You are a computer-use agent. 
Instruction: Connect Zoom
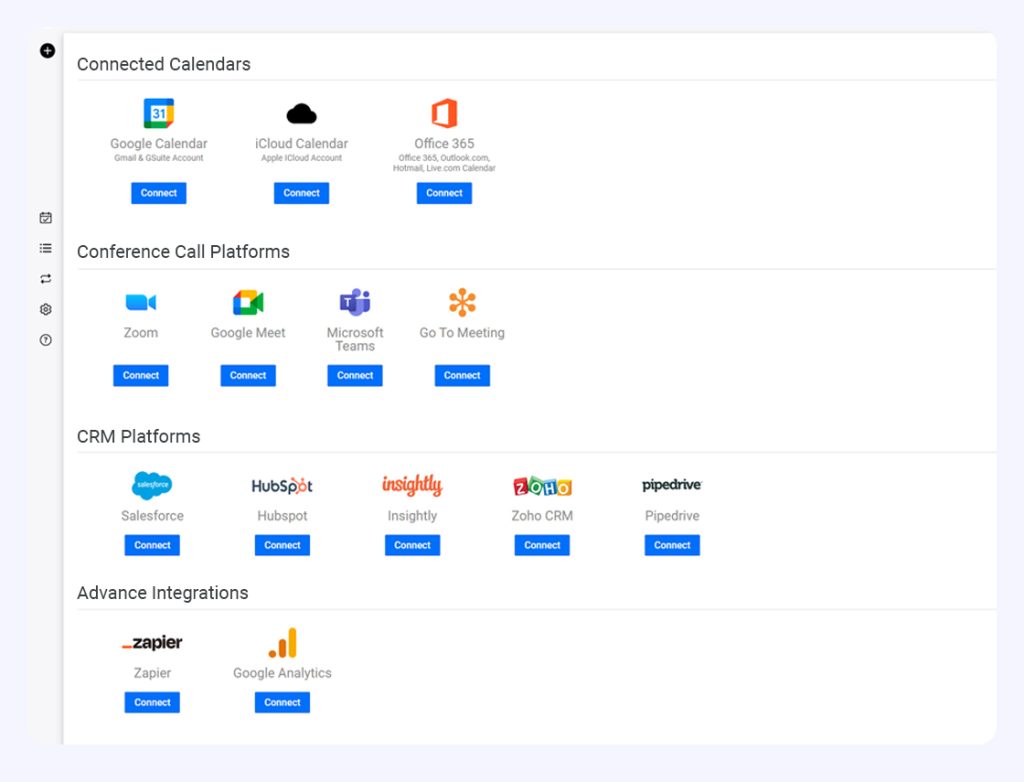pyautogui.click(x=141, y=375)
